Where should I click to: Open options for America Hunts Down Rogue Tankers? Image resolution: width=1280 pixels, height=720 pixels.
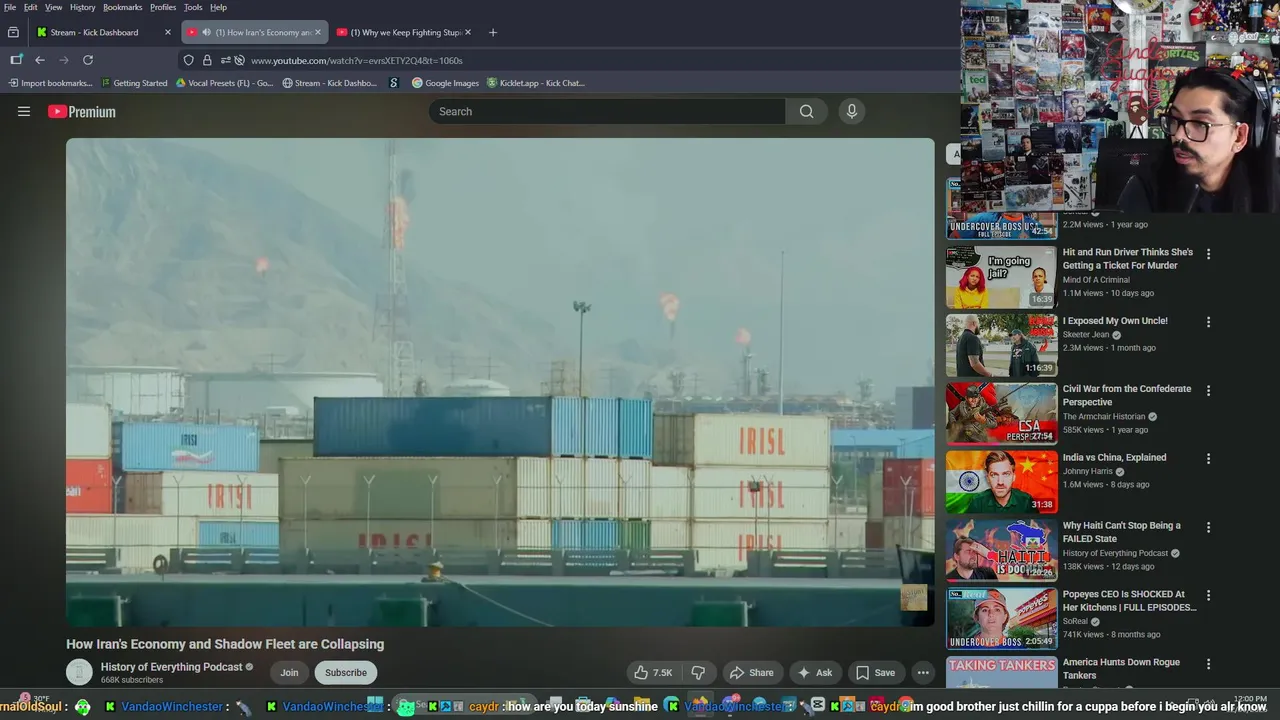tap(1208, 664)
